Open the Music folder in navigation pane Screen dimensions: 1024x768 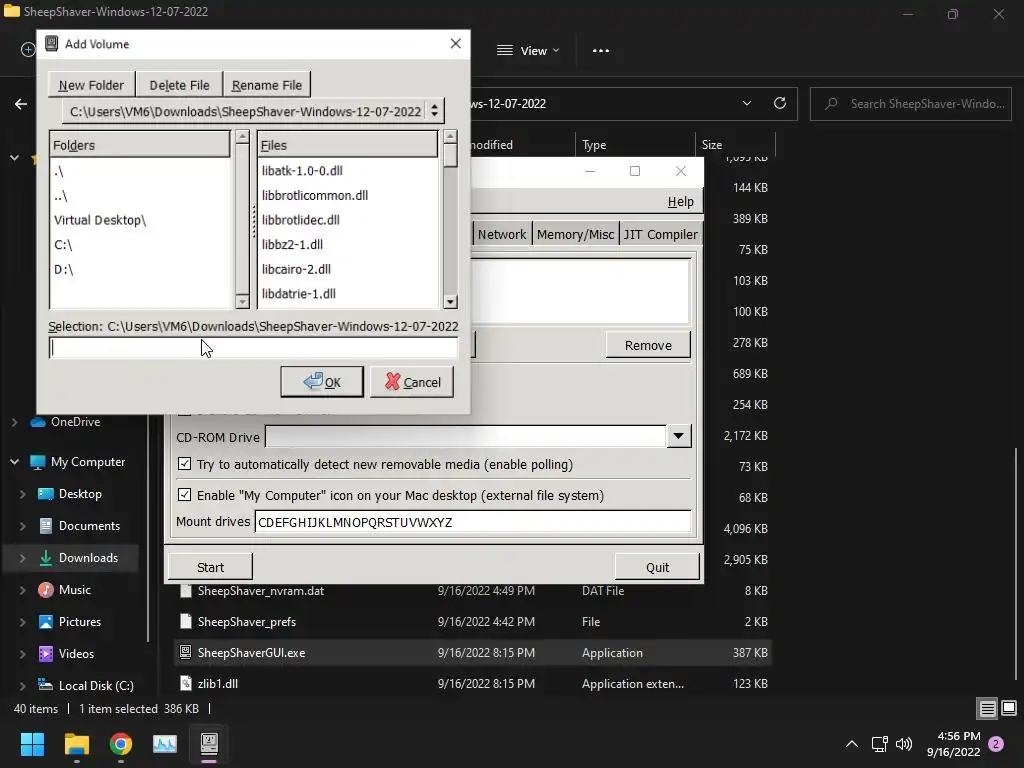click(74, 590)
